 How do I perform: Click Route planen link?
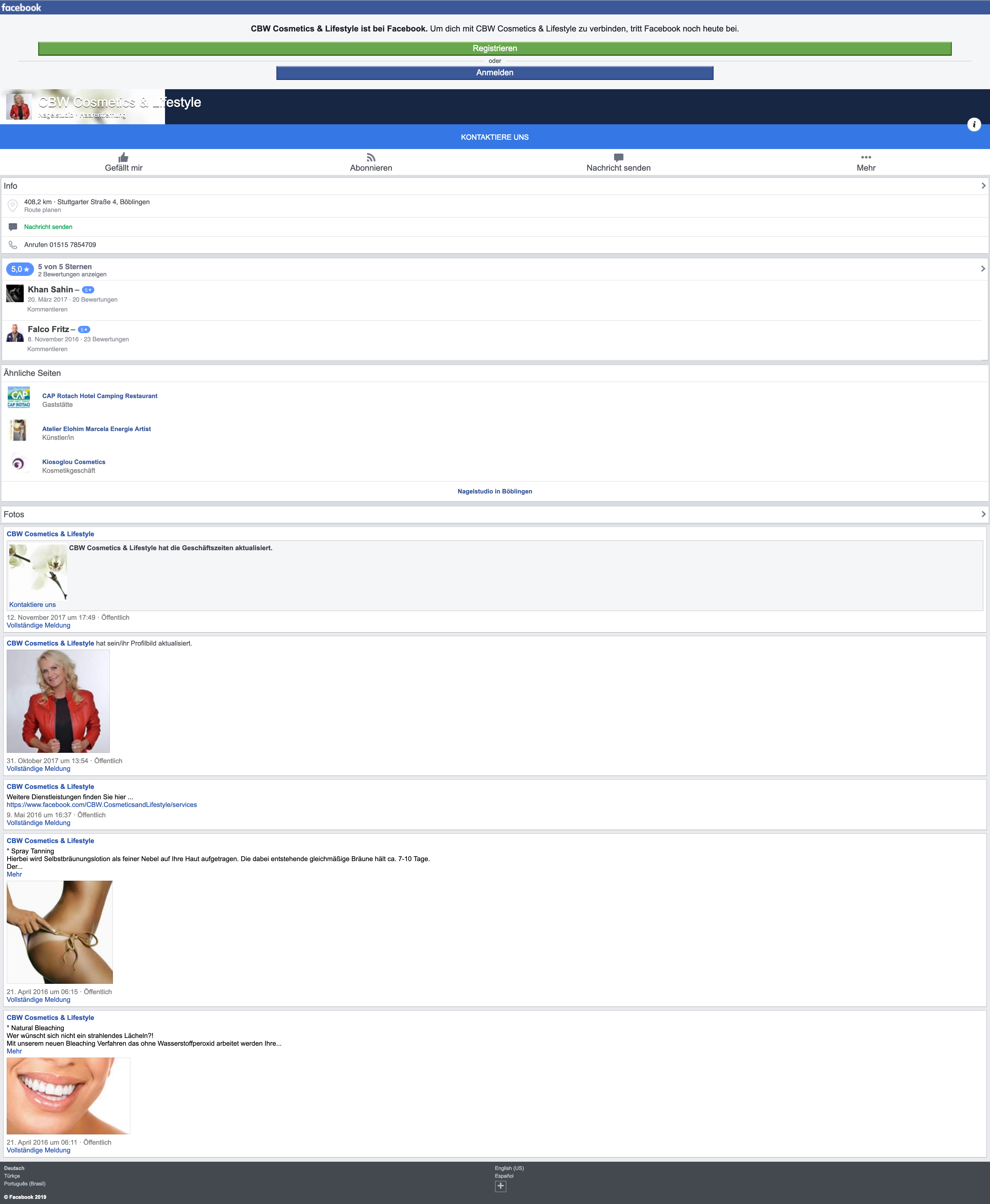pos(42,210)
